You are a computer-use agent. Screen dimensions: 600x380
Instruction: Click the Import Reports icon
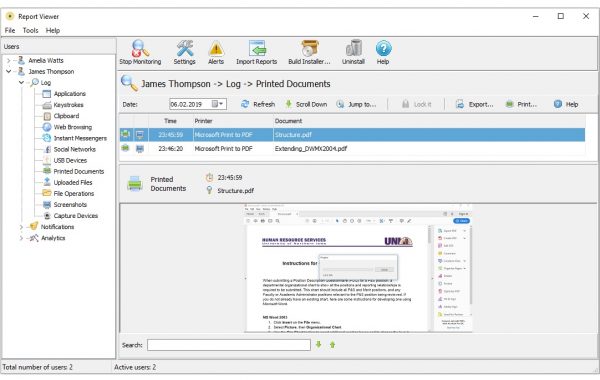pyautogui.click(x=257, y=49)
